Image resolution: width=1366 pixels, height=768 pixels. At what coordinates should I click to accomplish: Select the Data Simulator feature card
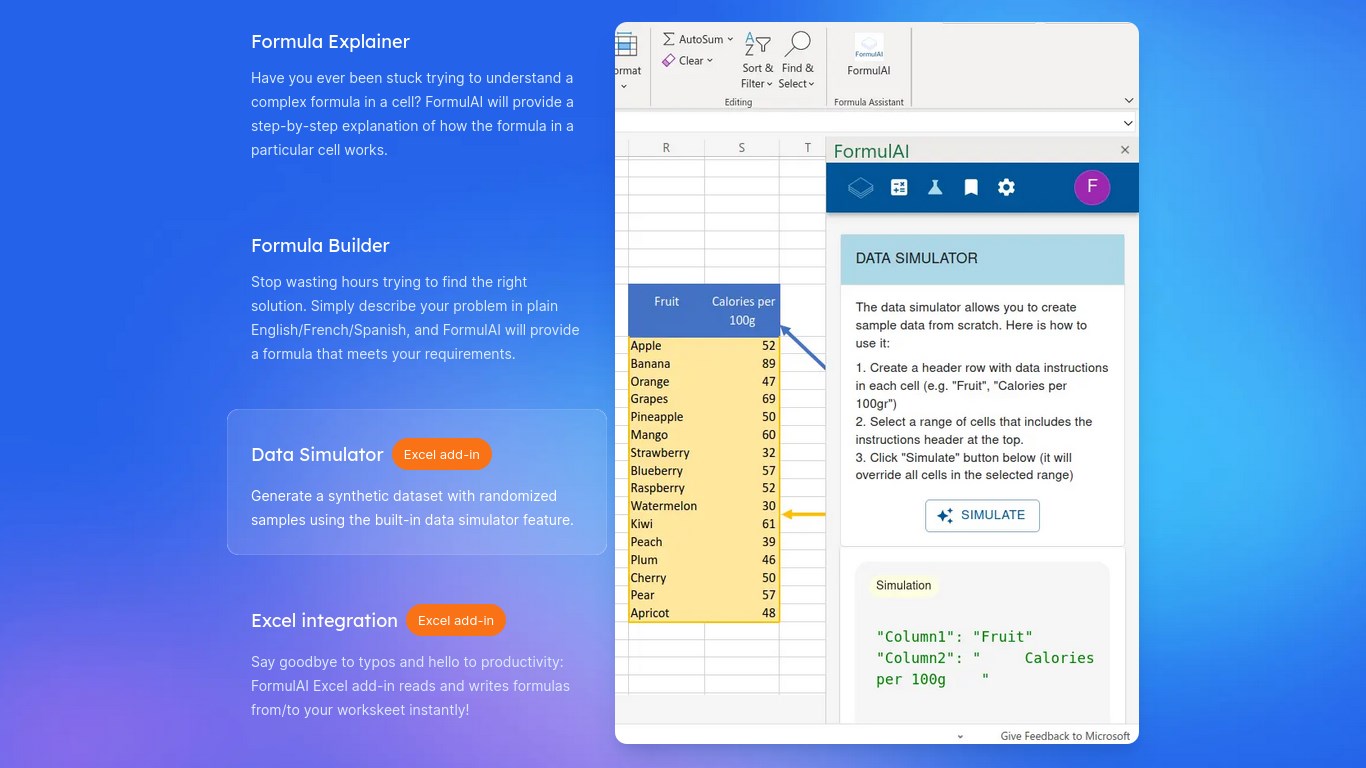(x=417, y=482)
